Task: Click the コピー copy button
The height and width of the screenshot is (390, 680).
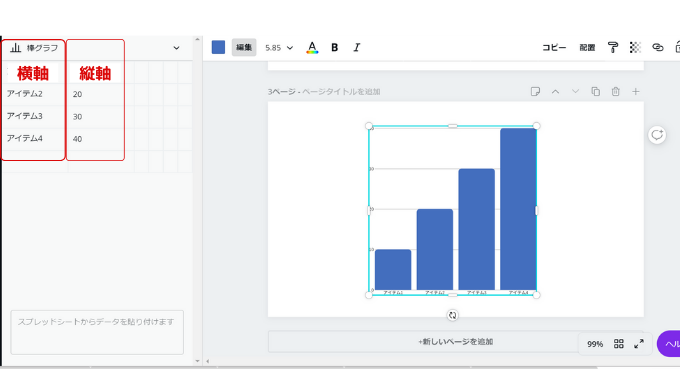Action: pyautogui.click(x=554, y=47)
